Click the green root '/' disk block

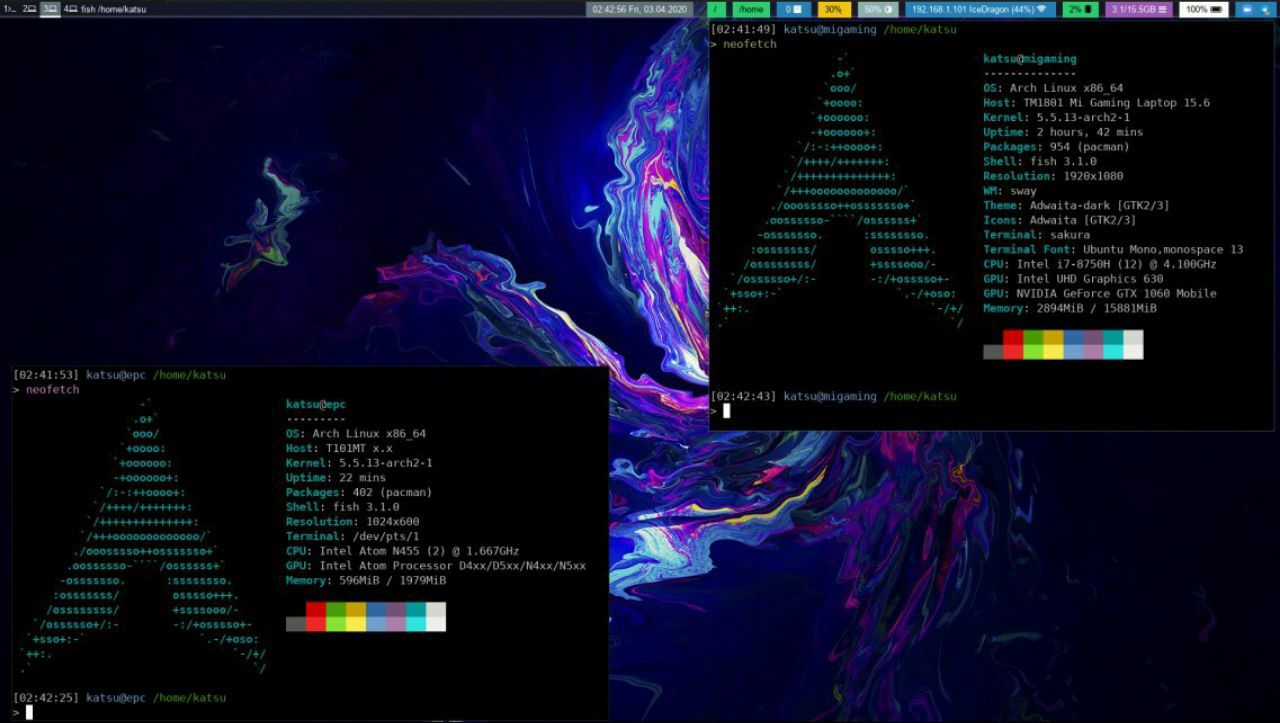(x=717, y=9)
